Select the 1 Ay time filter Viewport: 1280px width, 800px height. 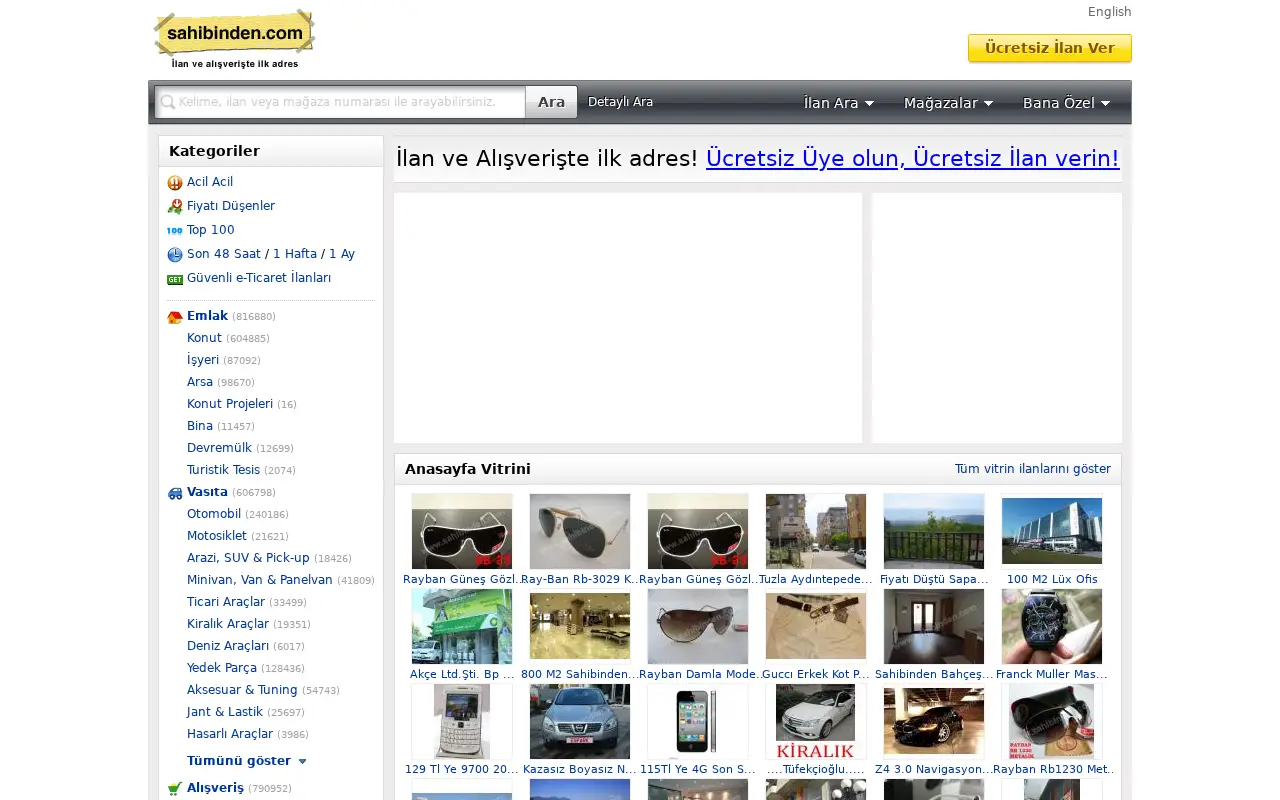pos(342,254)
